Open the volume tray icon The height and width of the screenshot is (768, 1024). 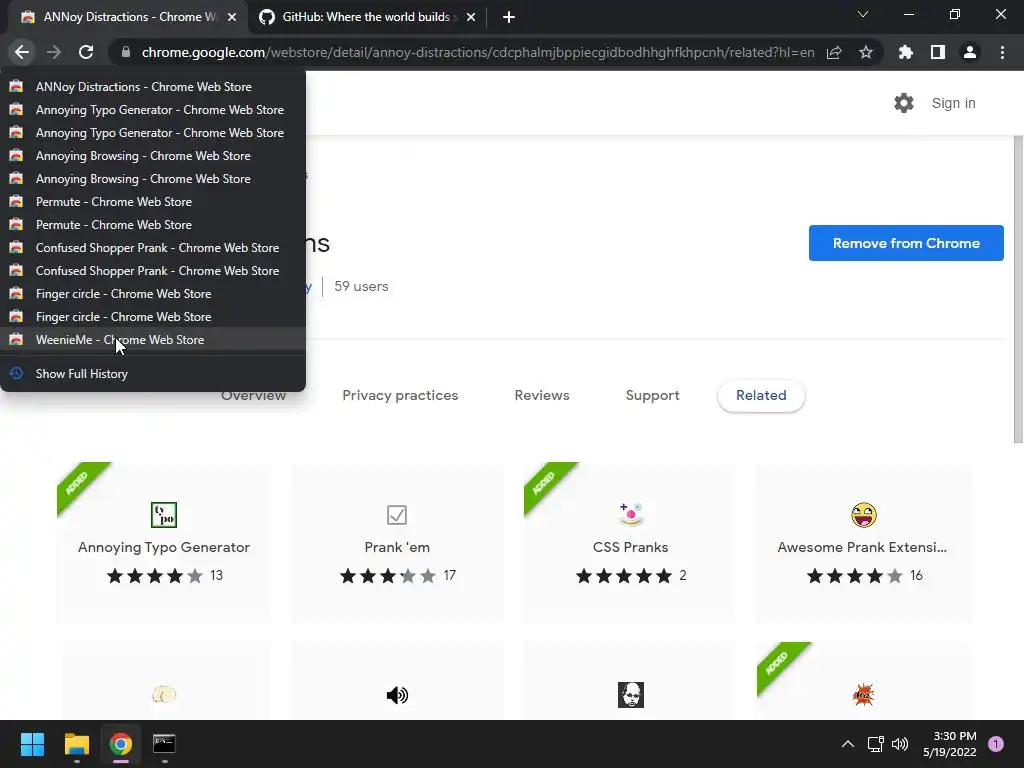click(900, 744)
